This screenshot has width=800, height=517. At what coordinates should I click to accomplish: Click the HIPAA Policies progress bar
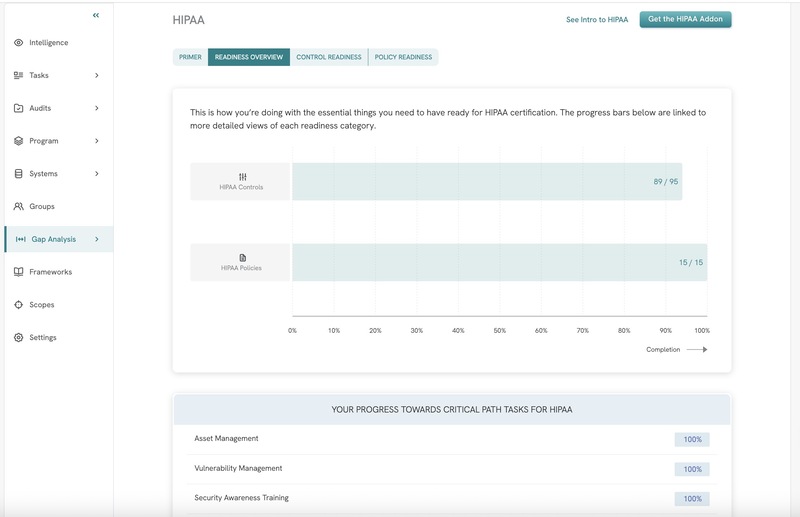pyautogui.click(x=499, y=262)
